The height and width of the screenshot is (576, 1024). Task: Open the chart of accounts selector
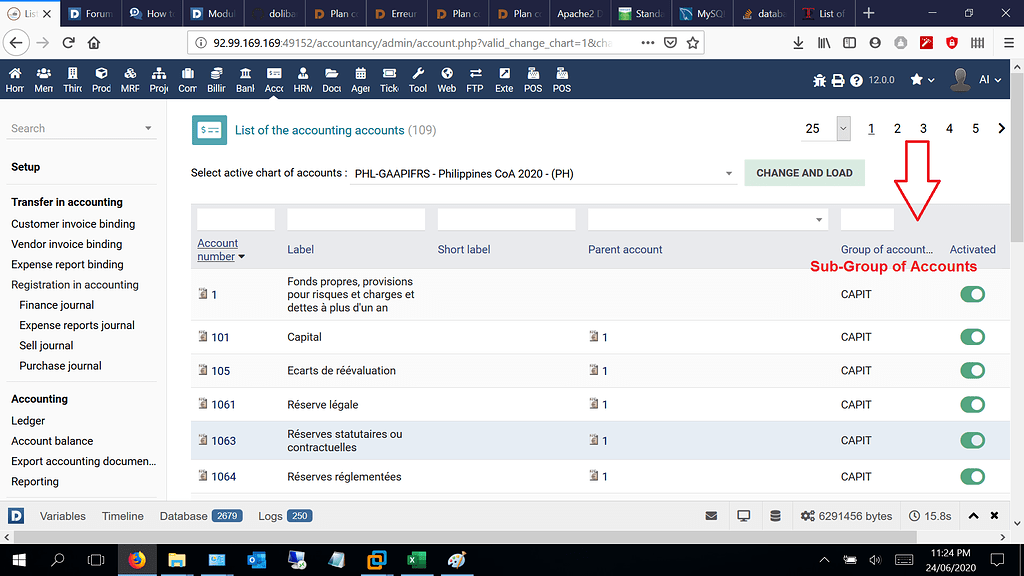pyautogui.click(x=540, y=172)
